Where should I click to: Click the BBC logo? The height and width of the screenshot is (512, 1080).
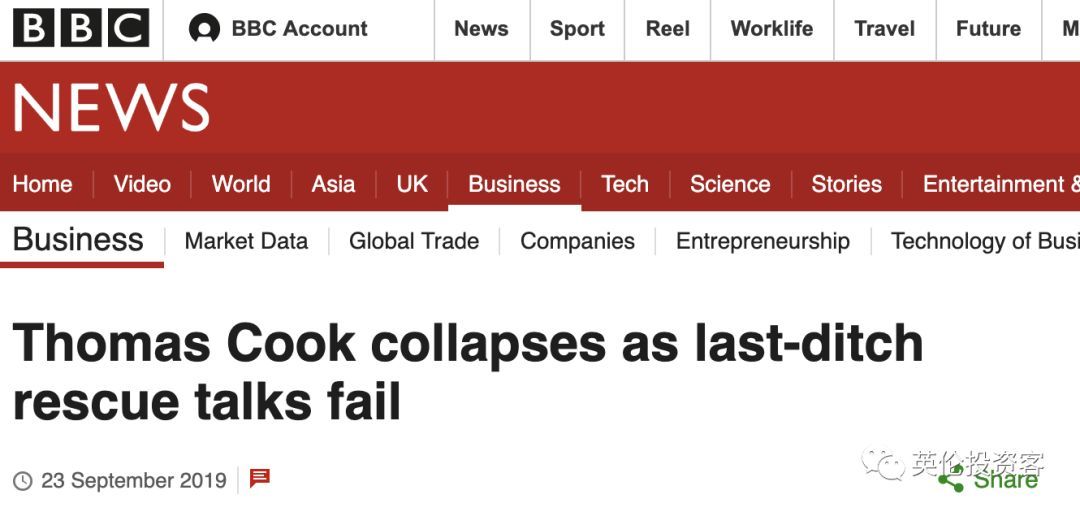81,28
